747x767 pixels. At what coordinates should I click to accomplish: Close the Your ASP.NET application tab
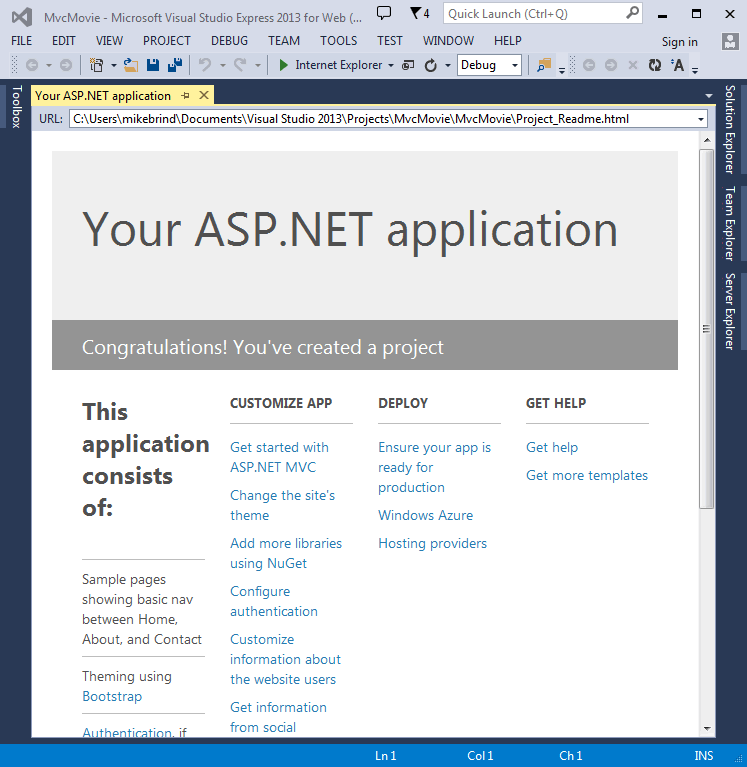[204, 95]
